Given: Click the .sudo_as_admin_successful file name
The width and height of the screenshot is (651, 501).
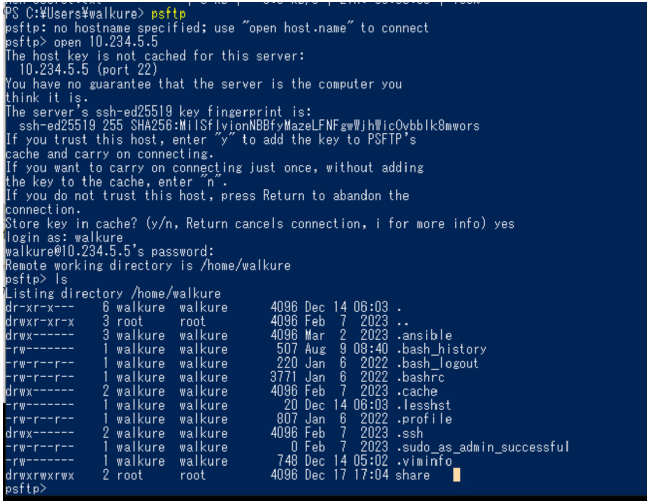Looking at the screenshot, I should point(483,447).
